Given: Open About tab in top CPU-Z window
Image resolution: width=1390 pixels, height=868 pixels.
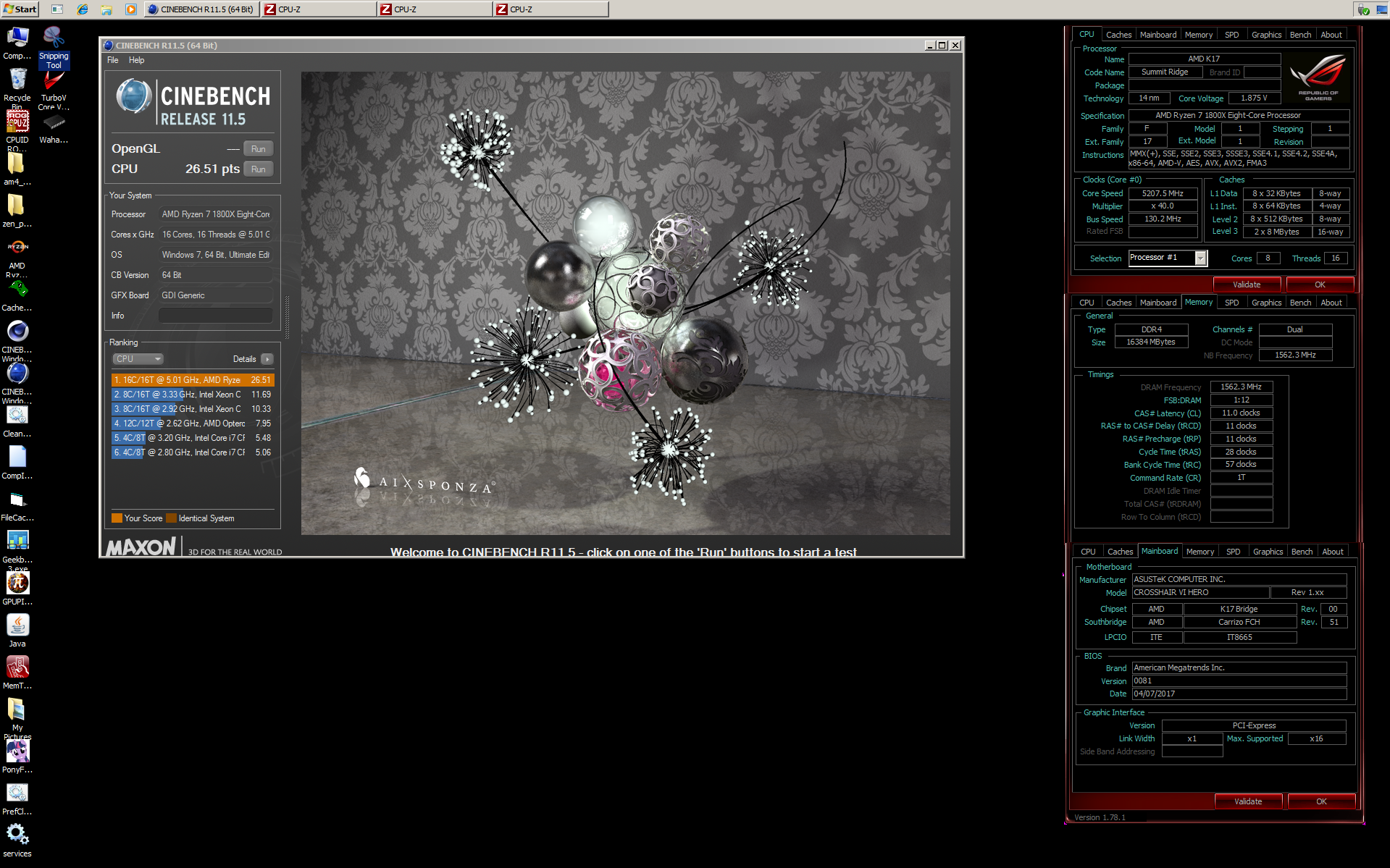Looking at the screenshot, I should pyautogui.click(x=1331, y=35).
